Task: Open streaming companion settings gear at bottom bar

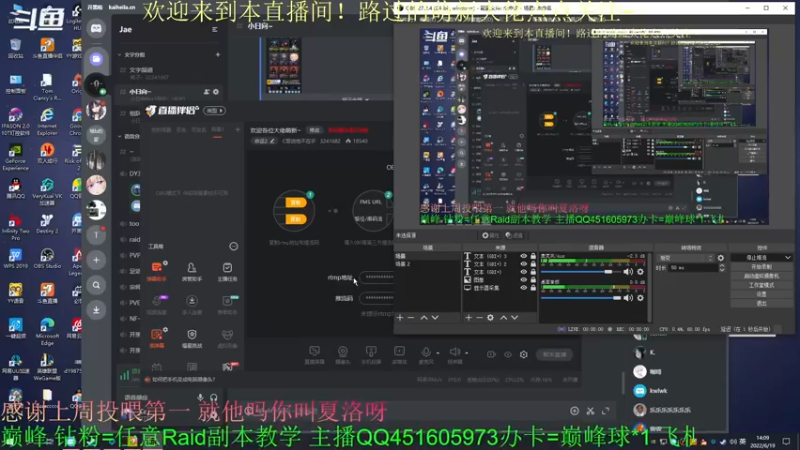Action: (x=524, y=355)
